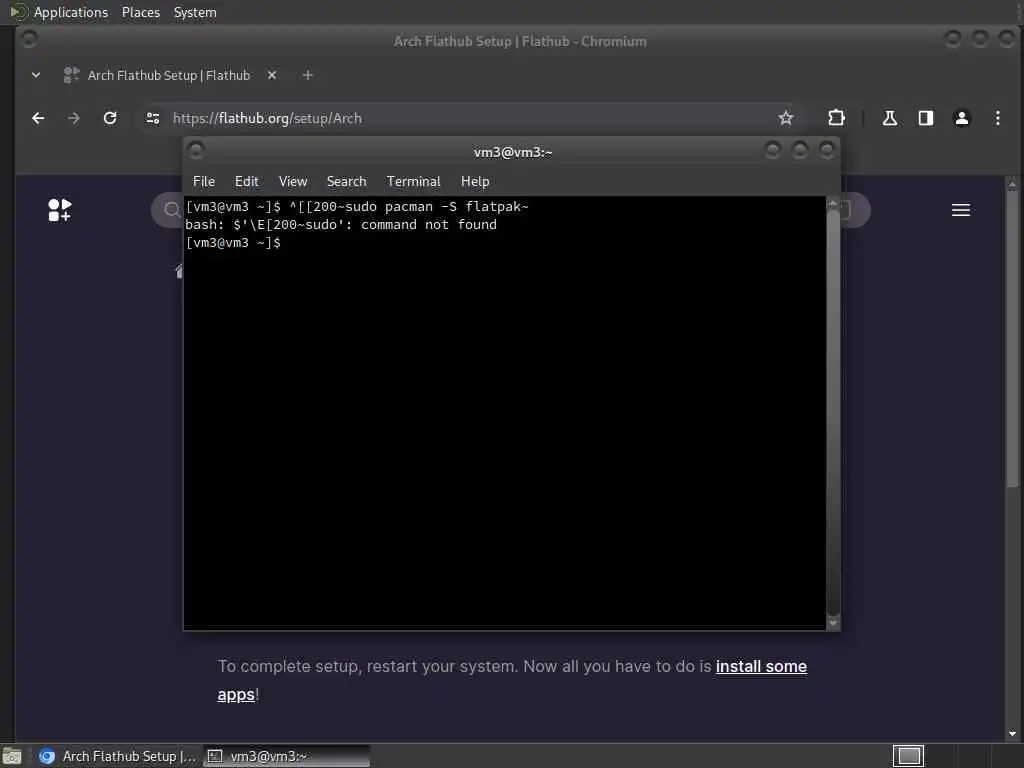Click the terminal title bar text
The width and height of the screenshot is (1024, 768).
513,152
